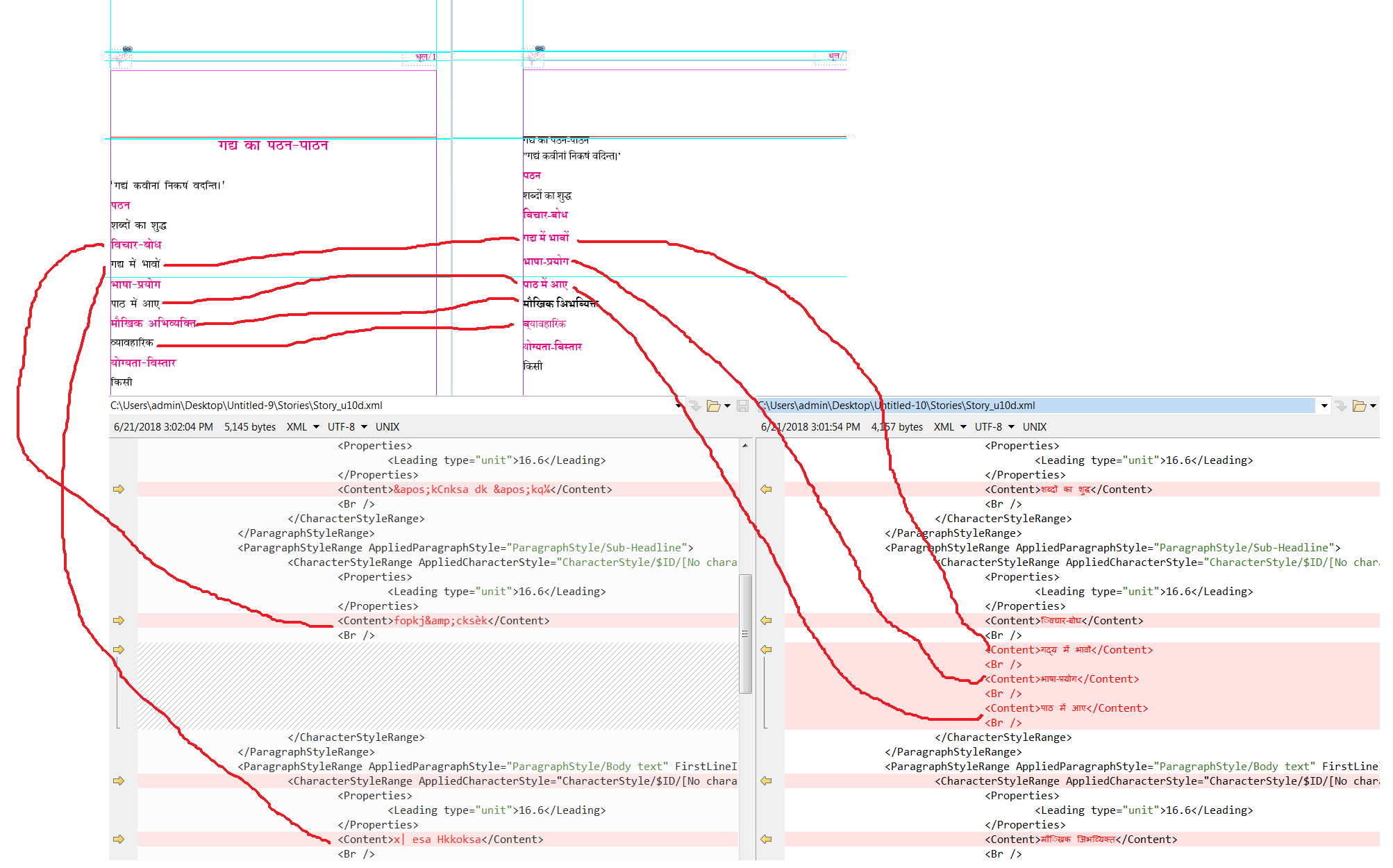Click the left pane vertical scrollbar thumb
The width and height of the screenshot is (1393, 868).
tap(746, 633)
